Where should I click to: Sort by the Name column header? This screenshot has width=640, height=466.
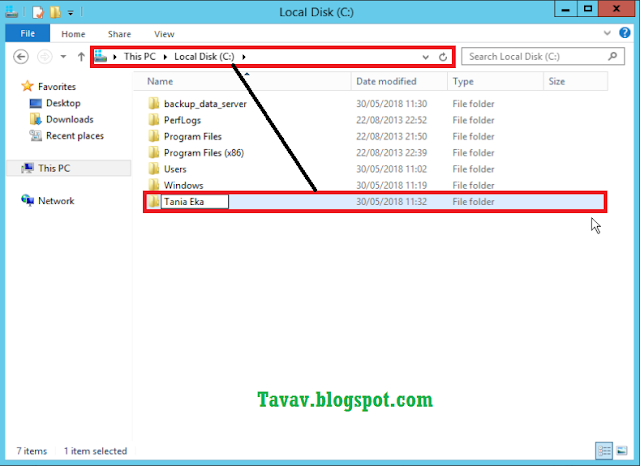coord(242,81)
